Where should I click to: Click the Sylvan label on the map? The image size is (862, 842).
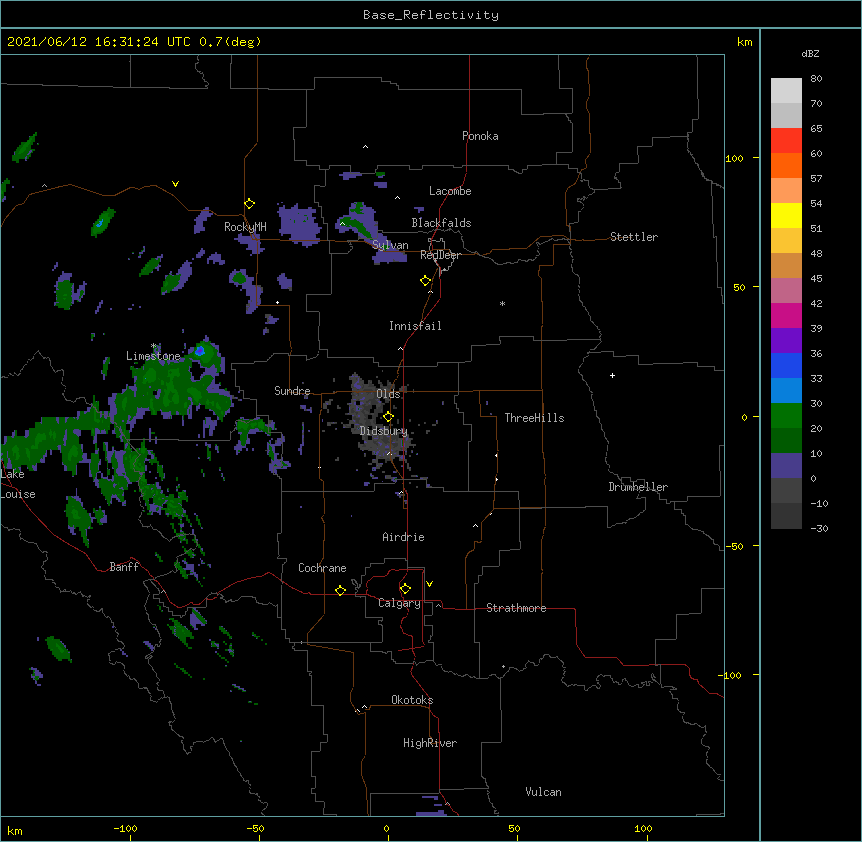tap(390, 245)
